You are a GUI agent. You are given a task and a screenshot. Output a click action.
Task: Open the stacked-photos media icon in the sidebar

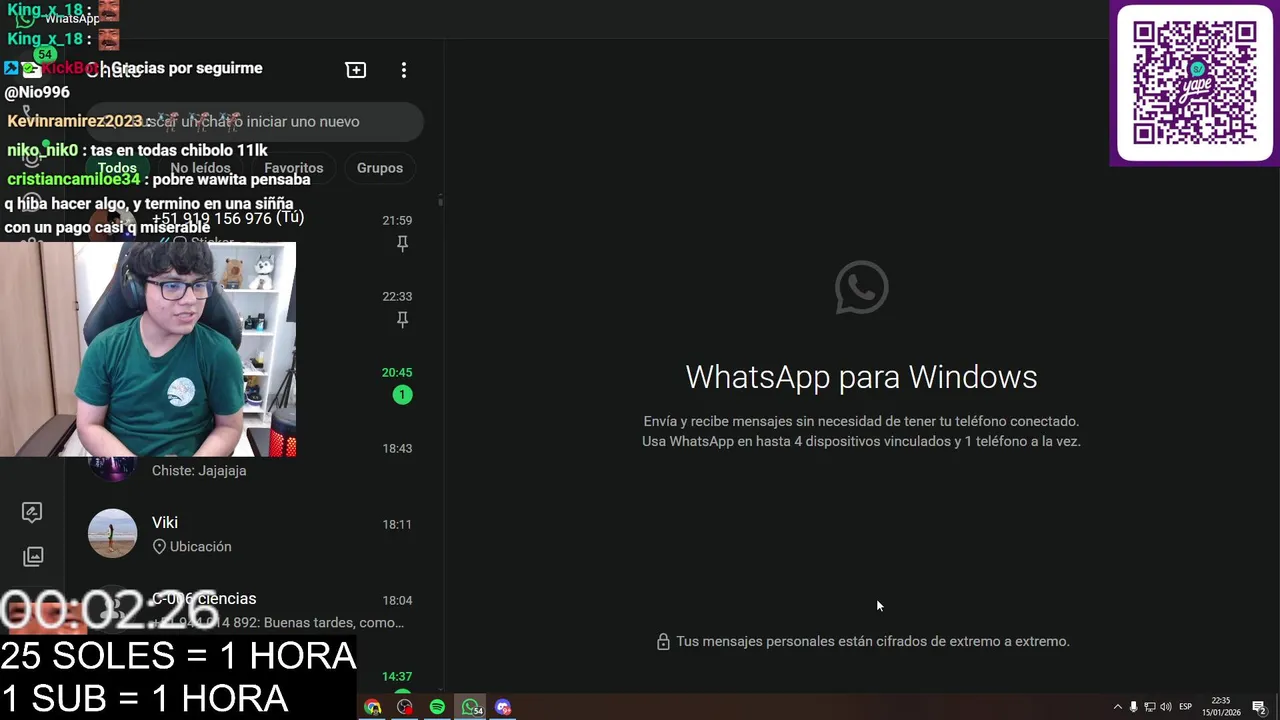click(33, 556)
